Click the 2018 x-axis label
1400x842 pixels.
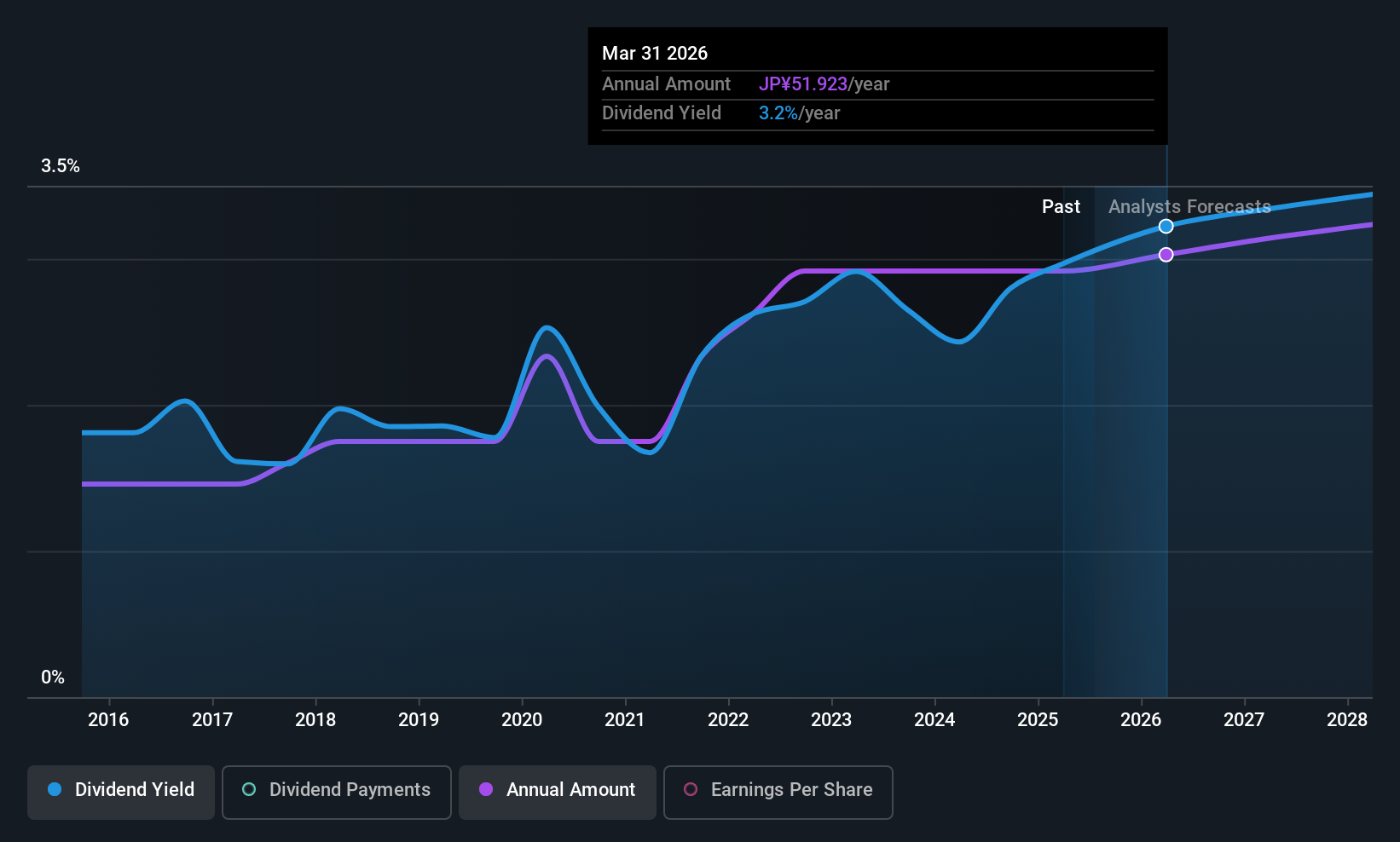(315, 720)
